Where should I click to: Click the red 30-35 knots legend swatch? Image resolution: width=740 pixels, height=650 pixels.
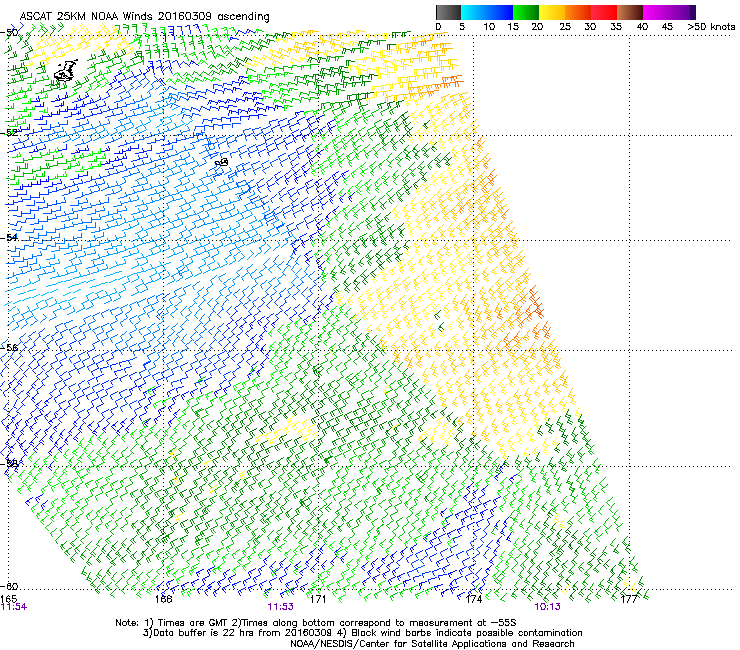click(604, 12)
